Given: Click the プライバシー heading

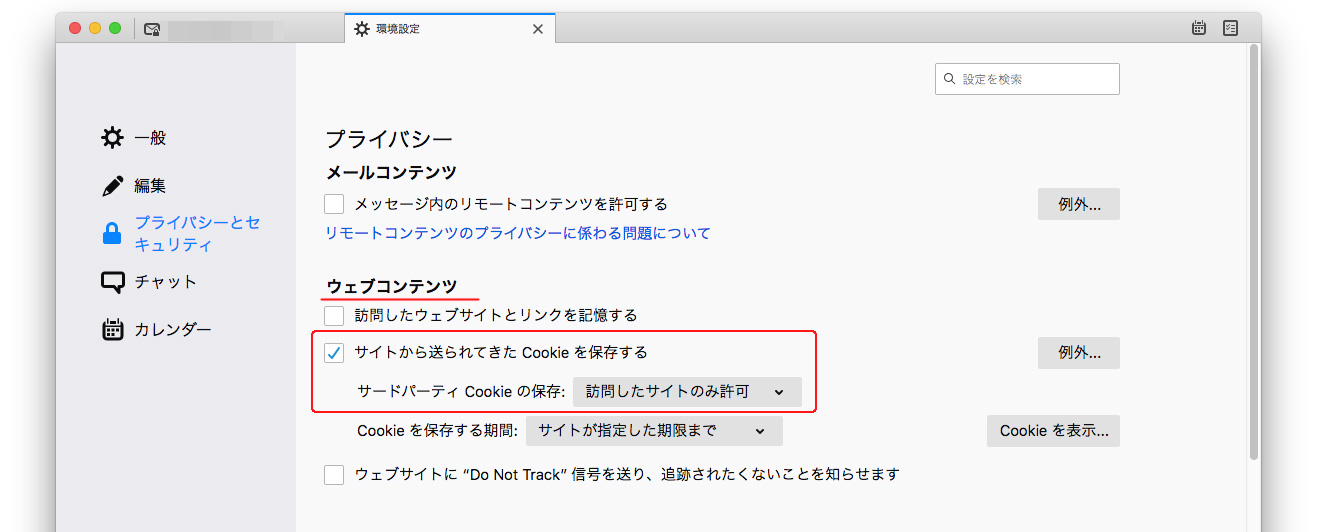Looking at the screenshot, I should tap(389, 139).
